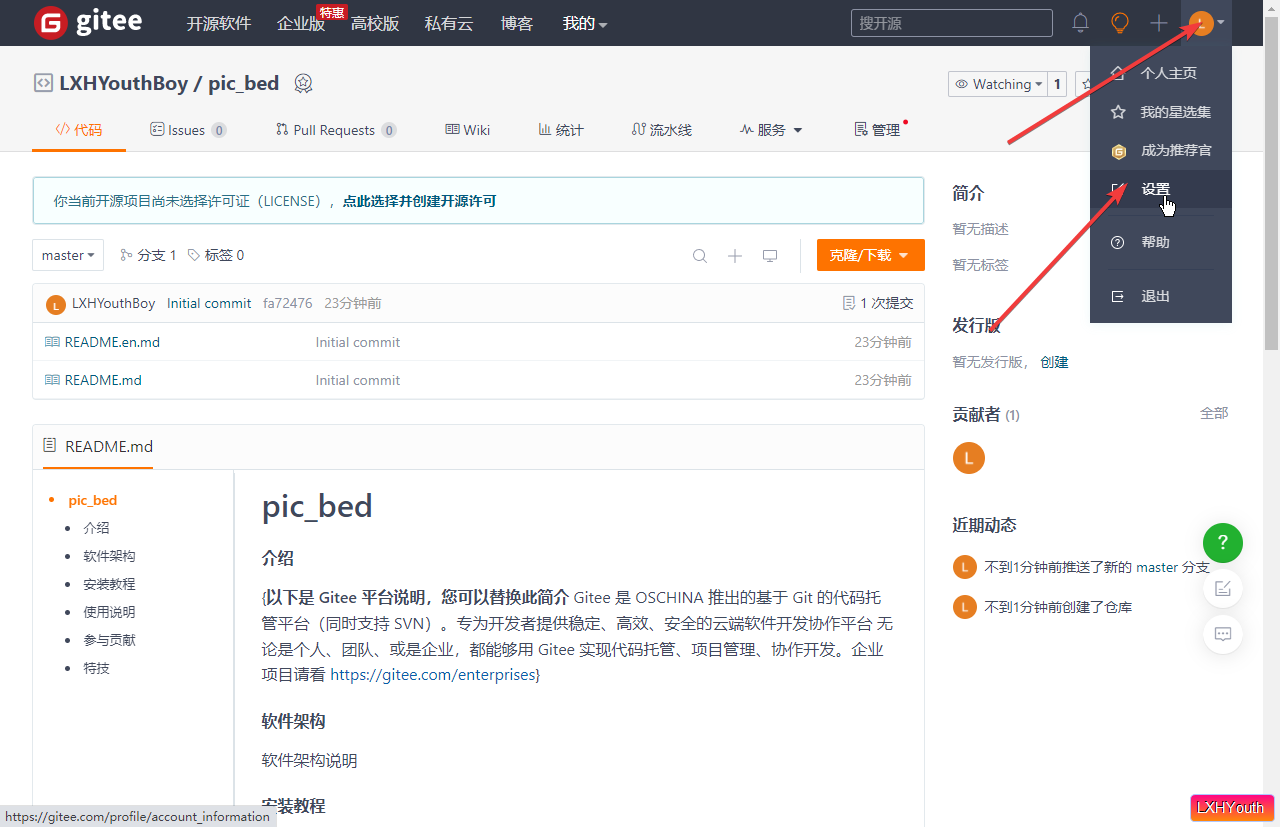Click the lightbulb icon in top bar

click(x=1119, y=22)
